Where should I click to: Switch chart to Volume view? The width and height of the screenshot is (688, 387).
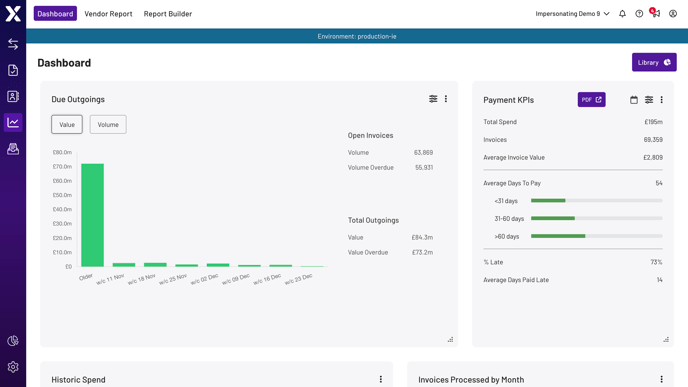(108, 125)
